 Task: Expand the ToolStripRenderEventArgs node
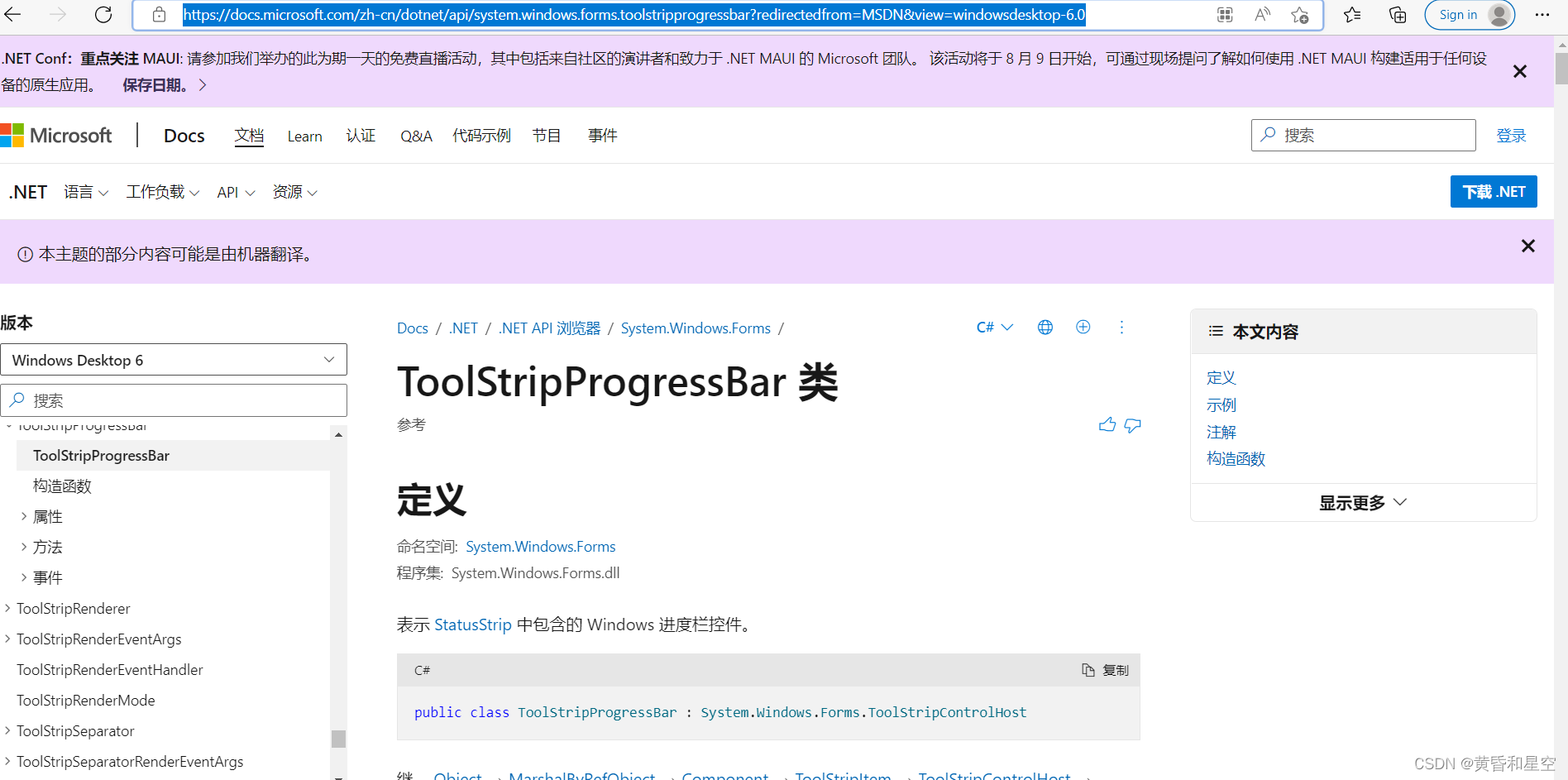7,639
